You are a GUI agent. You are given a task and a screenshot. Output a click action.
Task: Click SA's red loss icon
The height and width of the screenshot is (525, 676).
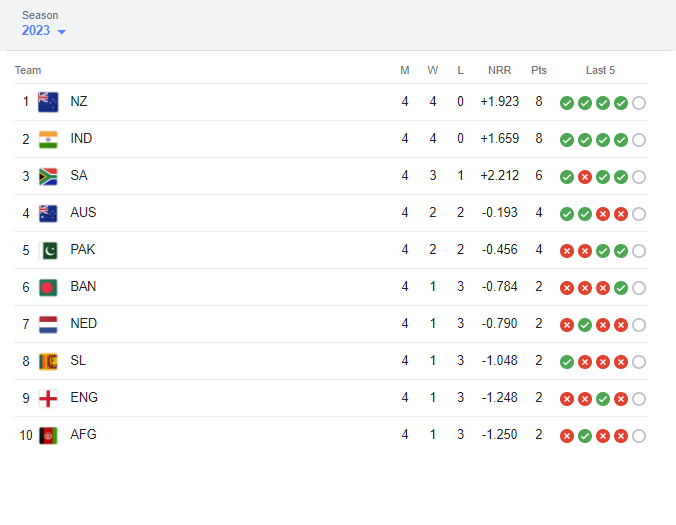[x=585, y=177]
